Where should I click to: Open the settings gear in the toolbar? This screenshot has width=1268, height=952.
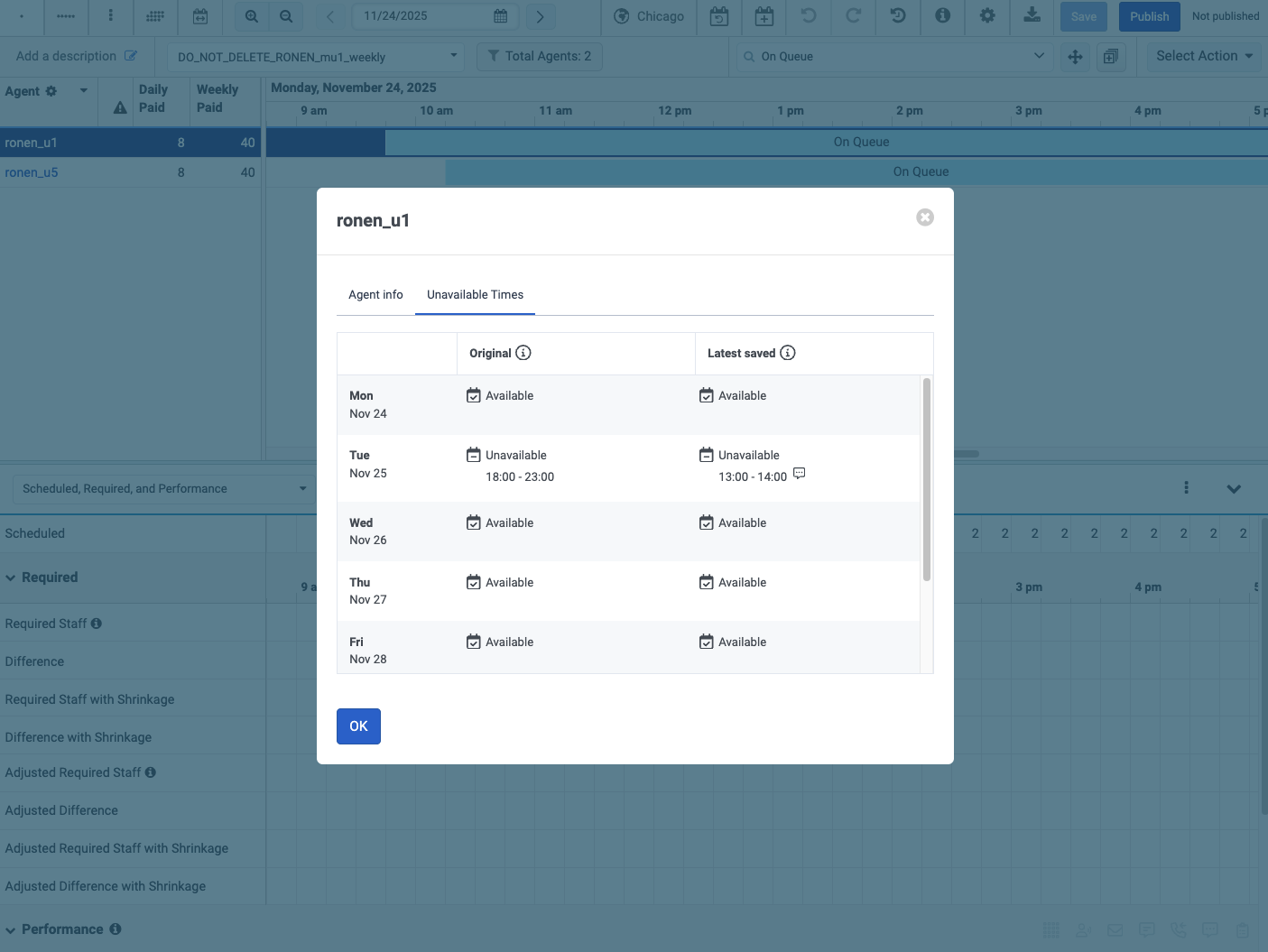click(987, 15)
